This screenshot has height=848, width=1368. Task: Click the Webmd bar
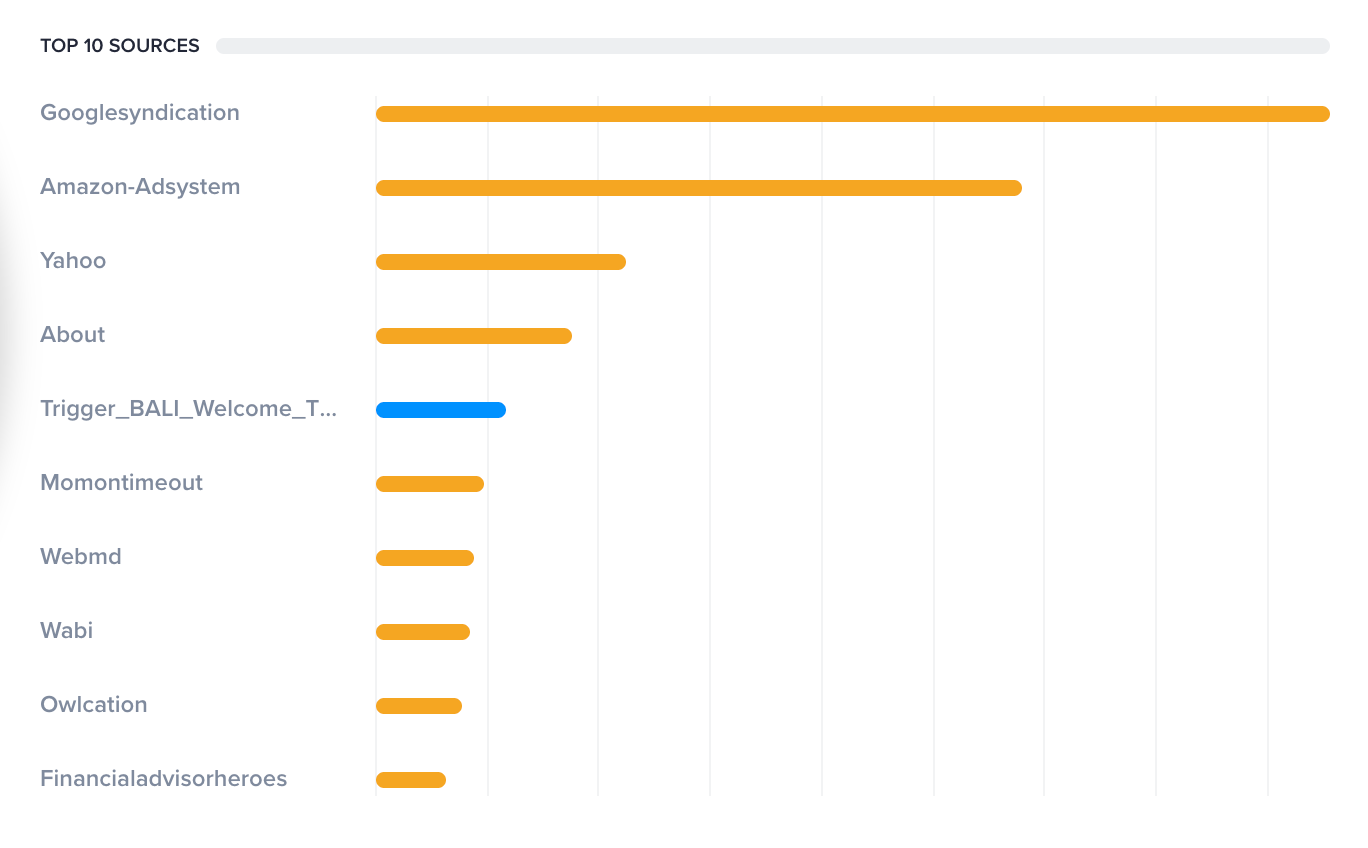coord(424,558)
